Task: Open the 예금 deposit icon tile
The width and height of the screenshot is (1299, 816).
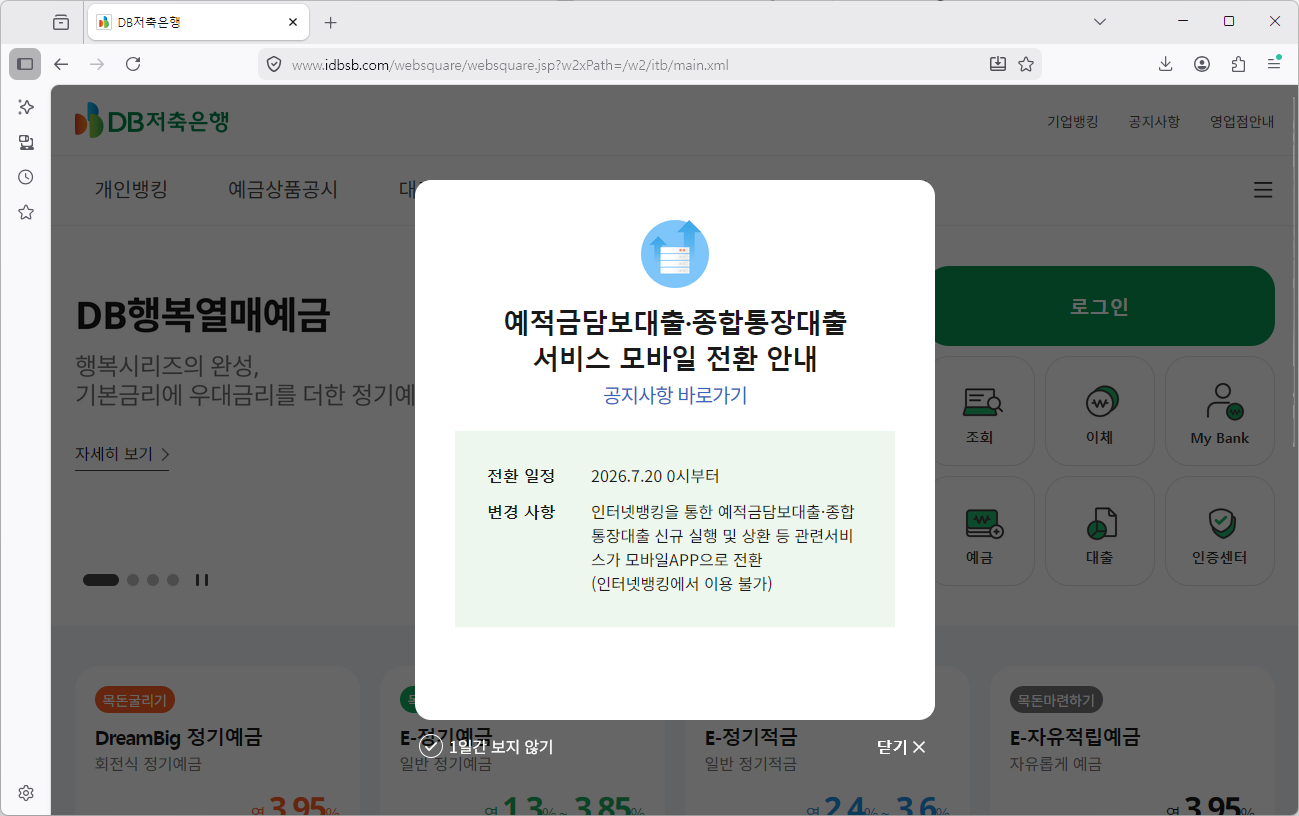Action: (979, 531)
